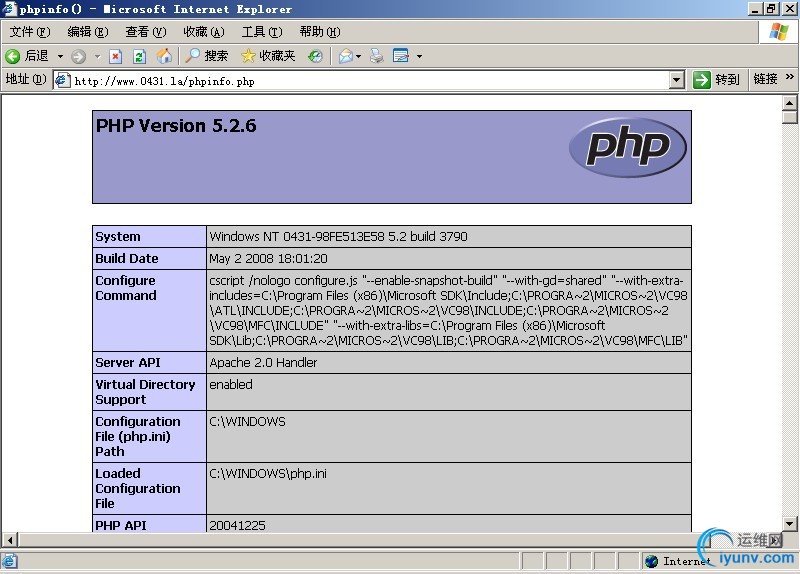Click the "Virtual Directory Support" label
800x574 pixels.
(145, 392)
